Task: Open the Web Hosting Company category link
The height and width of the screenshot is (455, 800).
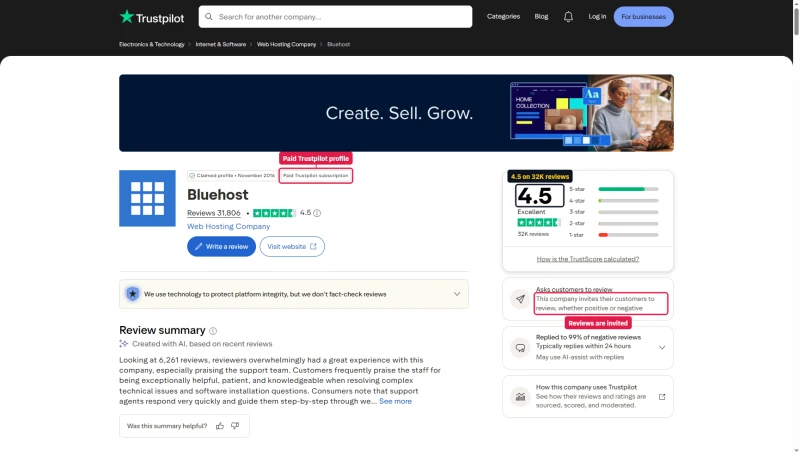Action: pyautogui.click(x=229, y=226)
